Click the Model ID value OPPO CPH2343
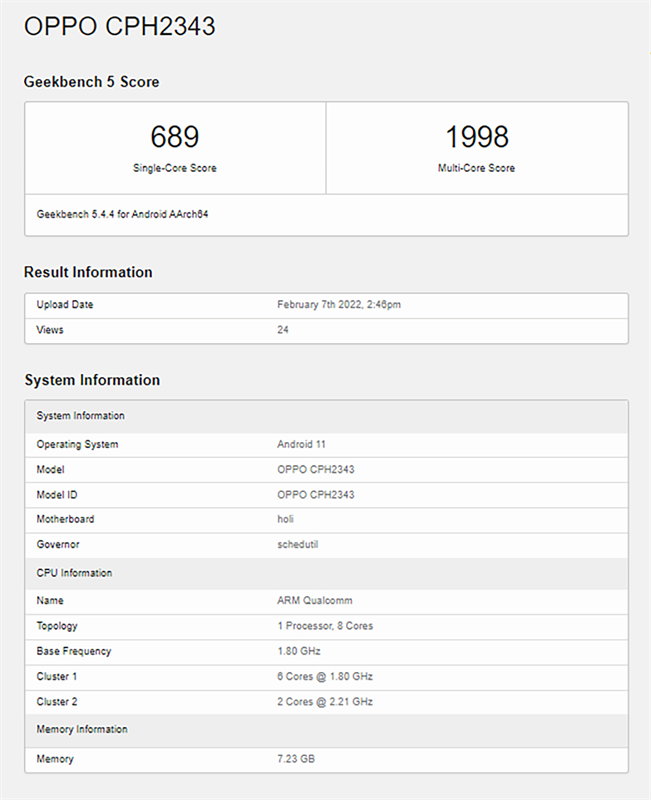 pos(316,494)
